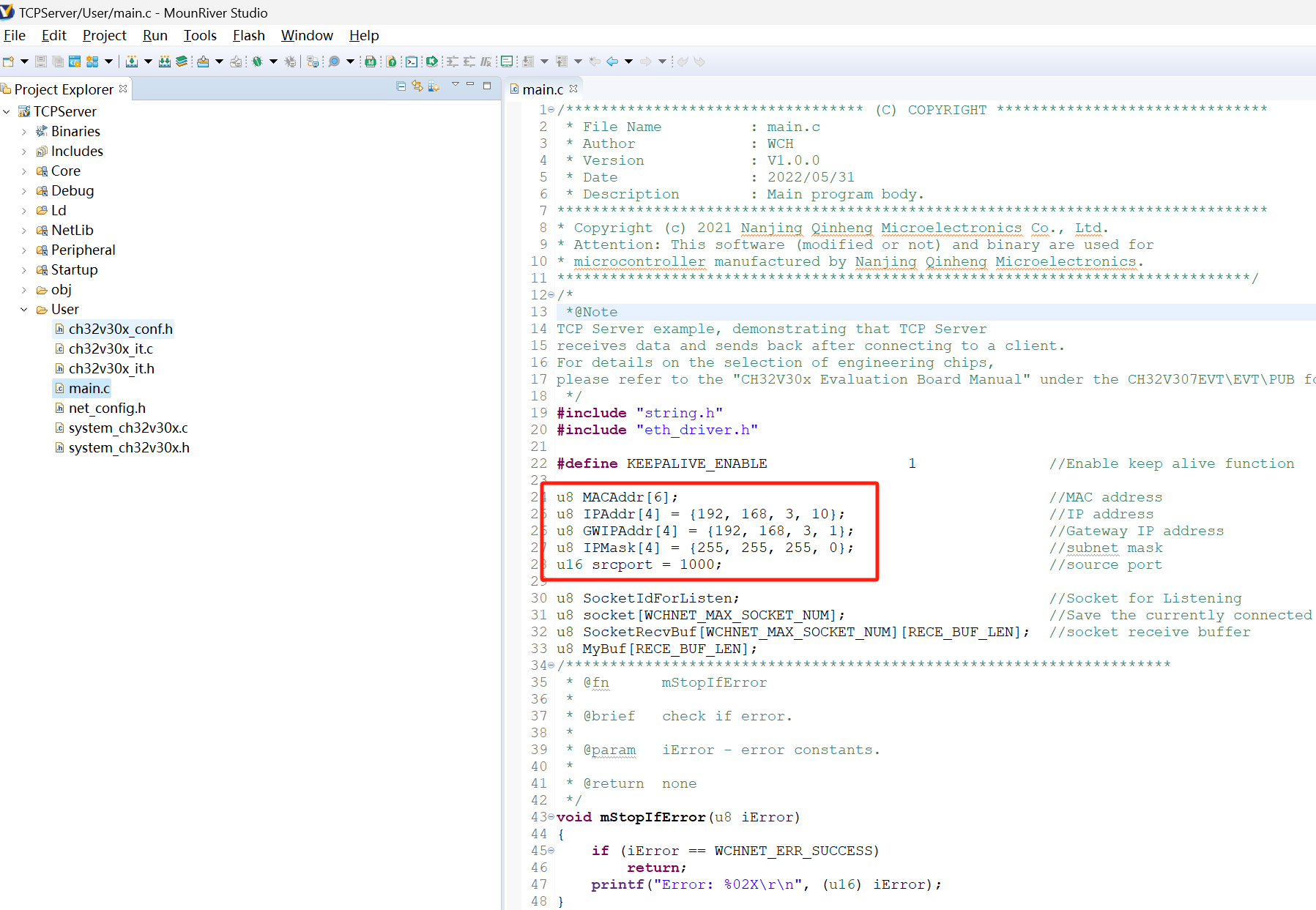Viewport: 1316px width, 910px height.
Task: Select ch32v30x_it.c in the tree
Action: coord(104,349)
